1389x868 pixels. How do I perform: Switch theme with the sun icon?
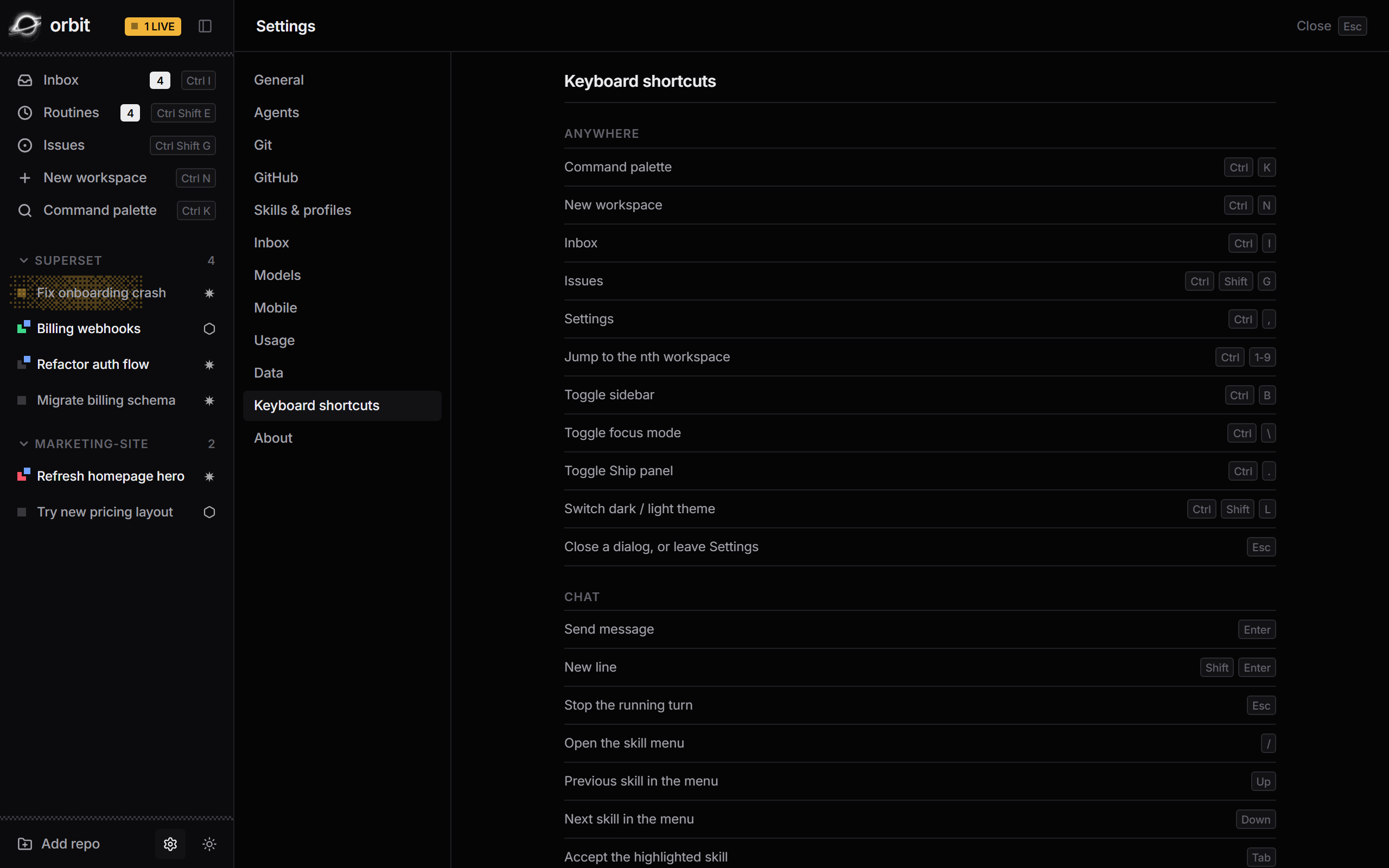[209, 843]
